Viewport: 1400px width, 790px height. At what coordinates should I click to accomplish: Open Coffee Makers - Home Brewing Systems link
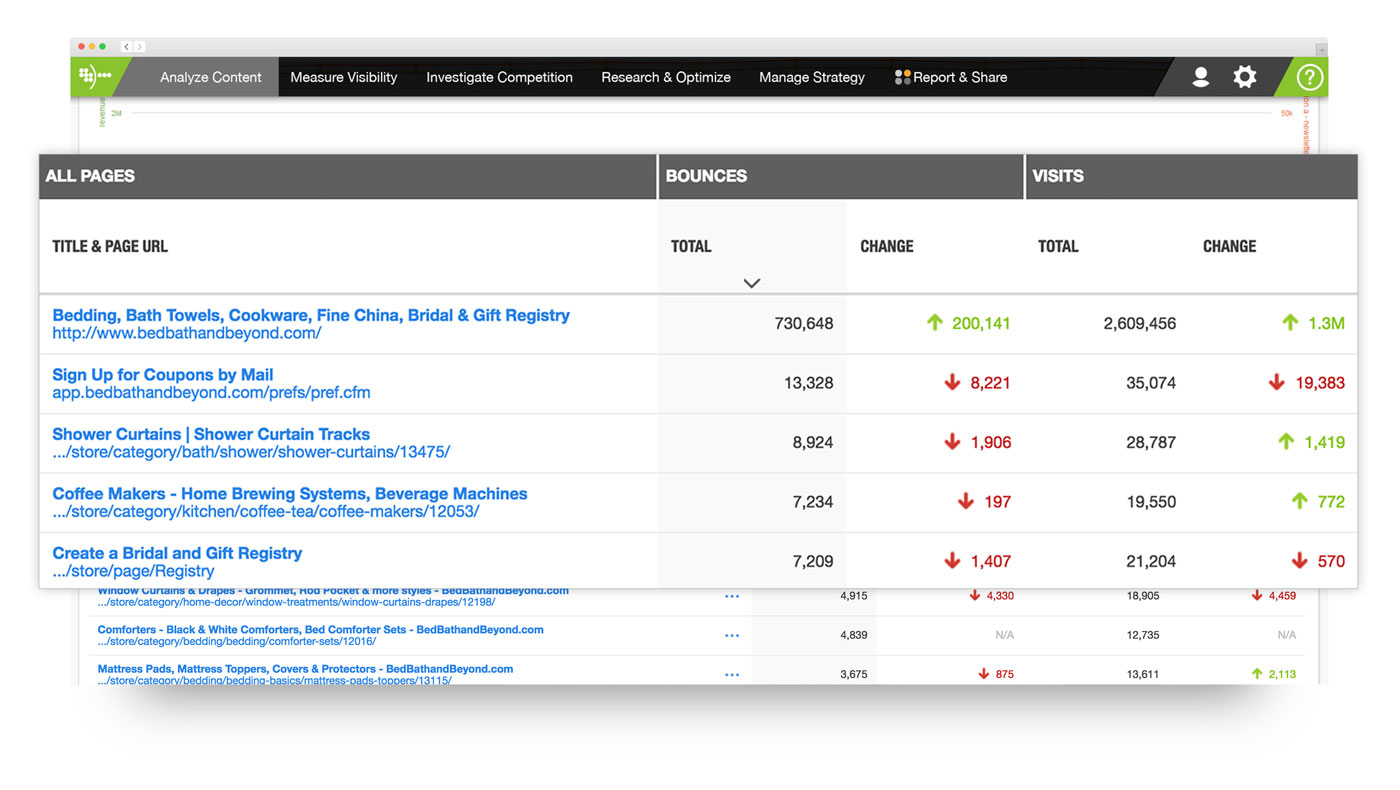[290, 494]
